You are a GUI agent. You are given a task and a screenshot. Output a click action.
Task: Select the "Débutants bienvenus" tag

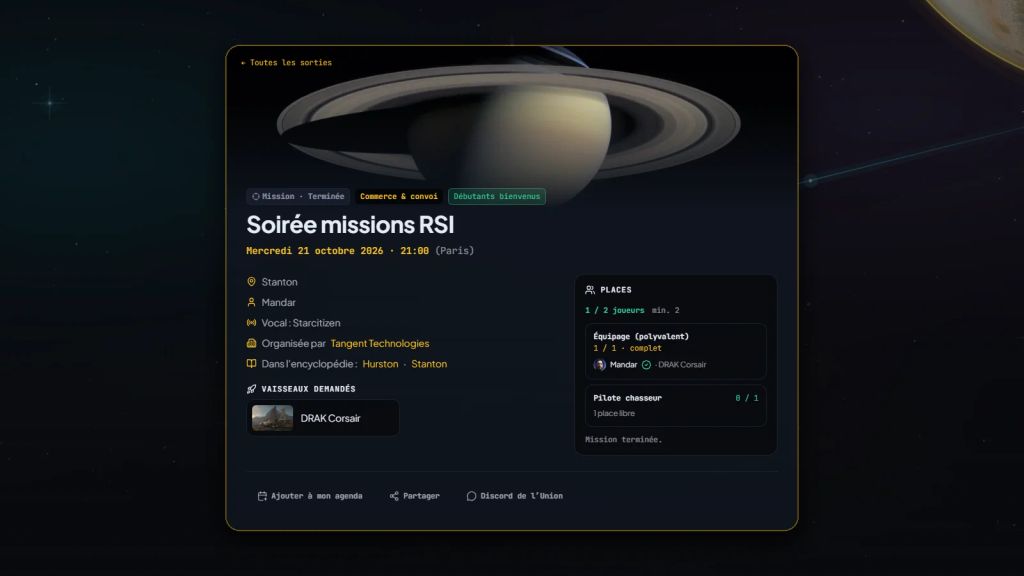497,197
